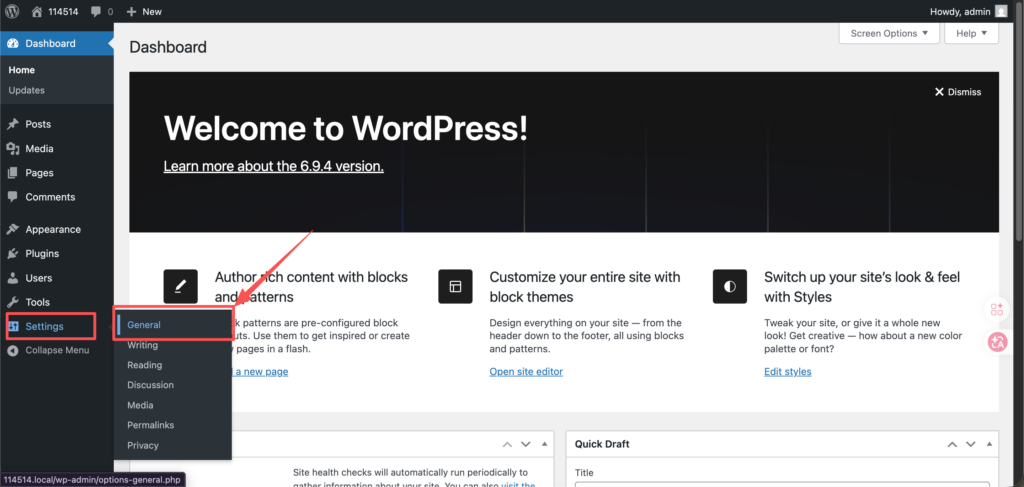Click the Users person icon
The image size is (1024, 487).
click(13, 278)
